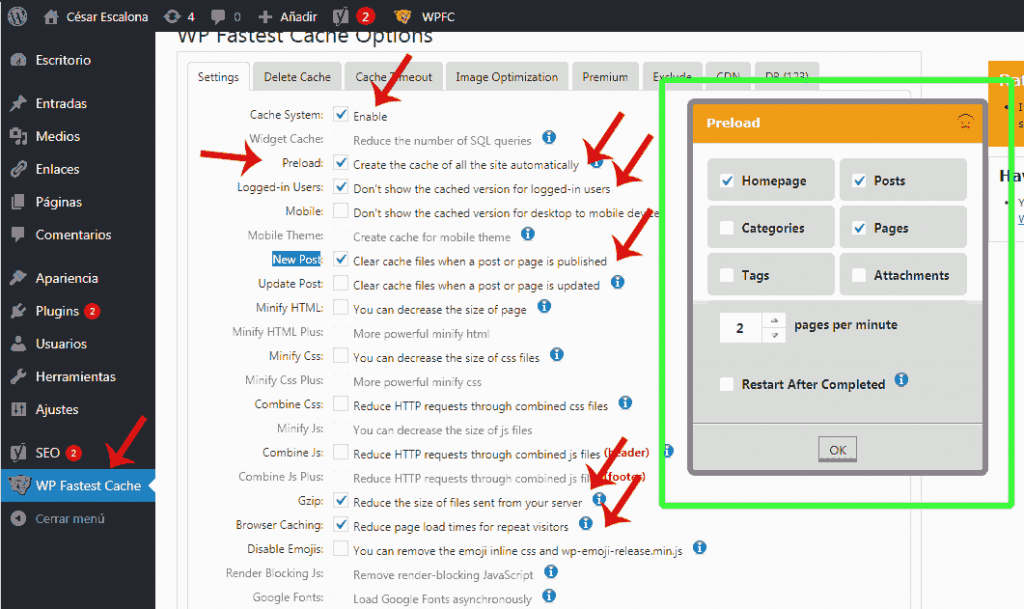
Task: Switch to the Cache Timeout tab
Action: (394, 77)
